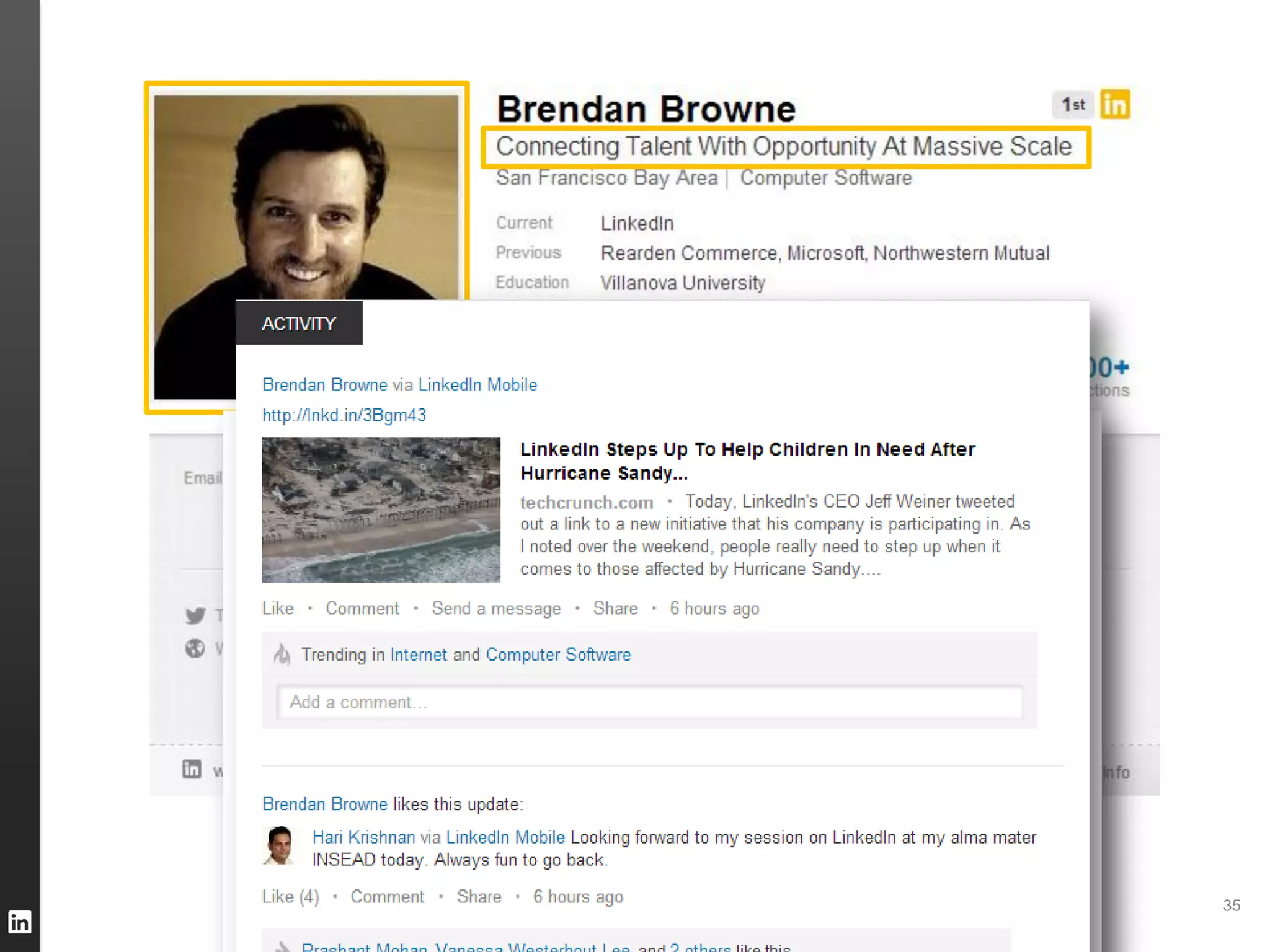Open the Internet trending link
Screen dimensions: 1270x952
click(x=418, y=654)
